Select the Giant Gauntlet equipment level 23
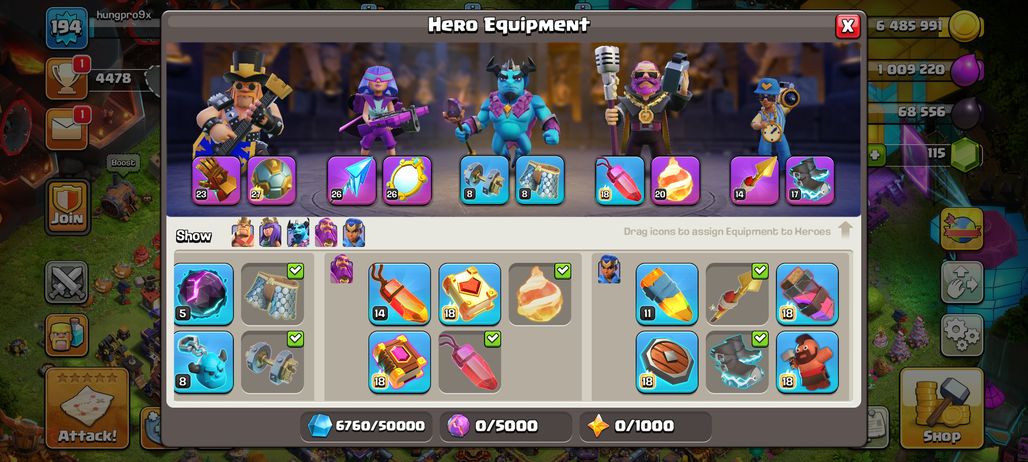1028x462 pixels. (216, 180)
